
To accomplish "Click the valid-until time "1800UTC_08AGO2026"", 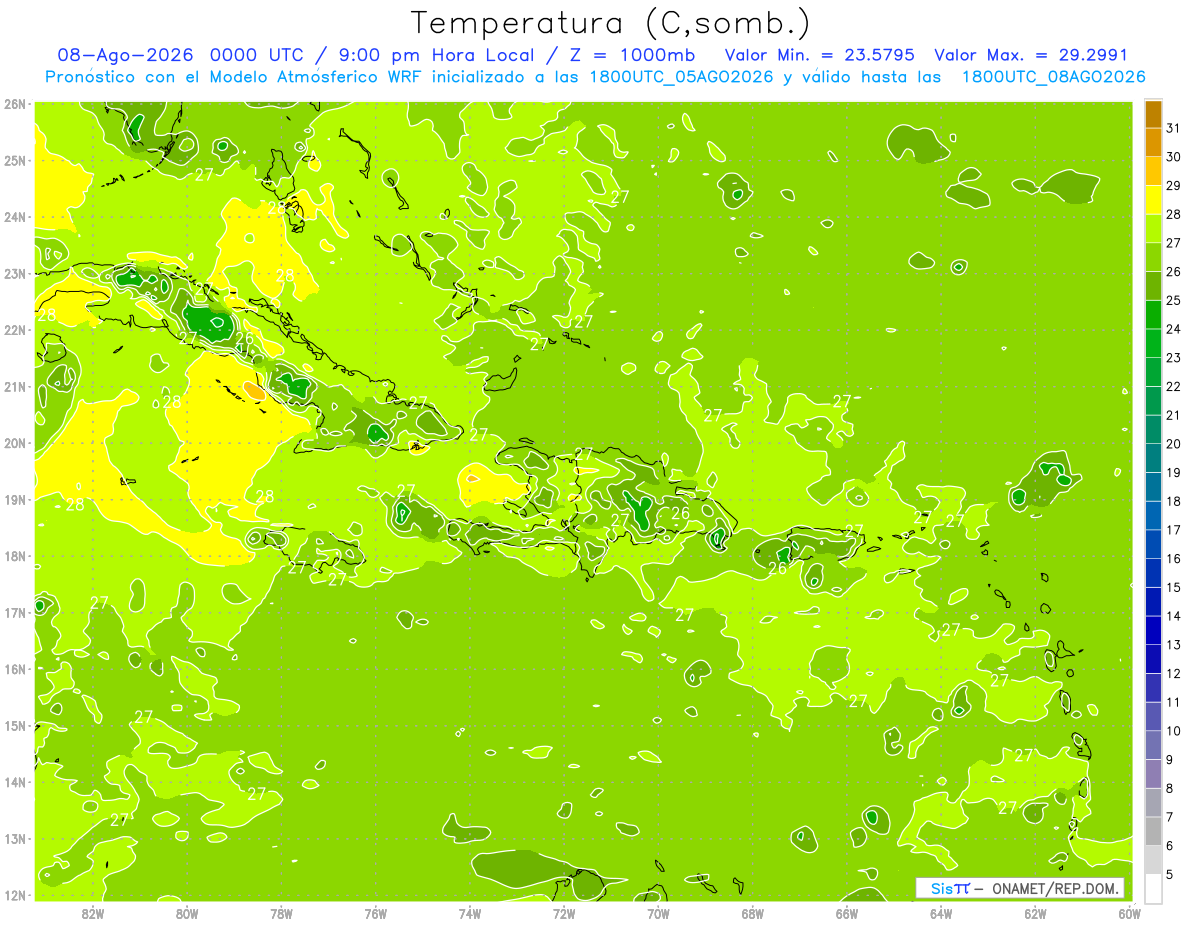I will [x=1053, y=77].
